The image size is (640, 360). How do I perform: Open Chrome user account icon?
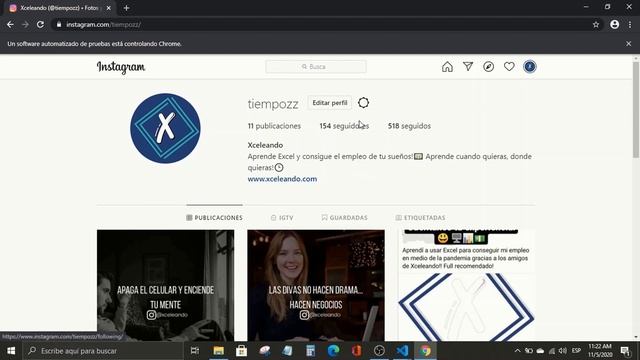pos(615,24)
